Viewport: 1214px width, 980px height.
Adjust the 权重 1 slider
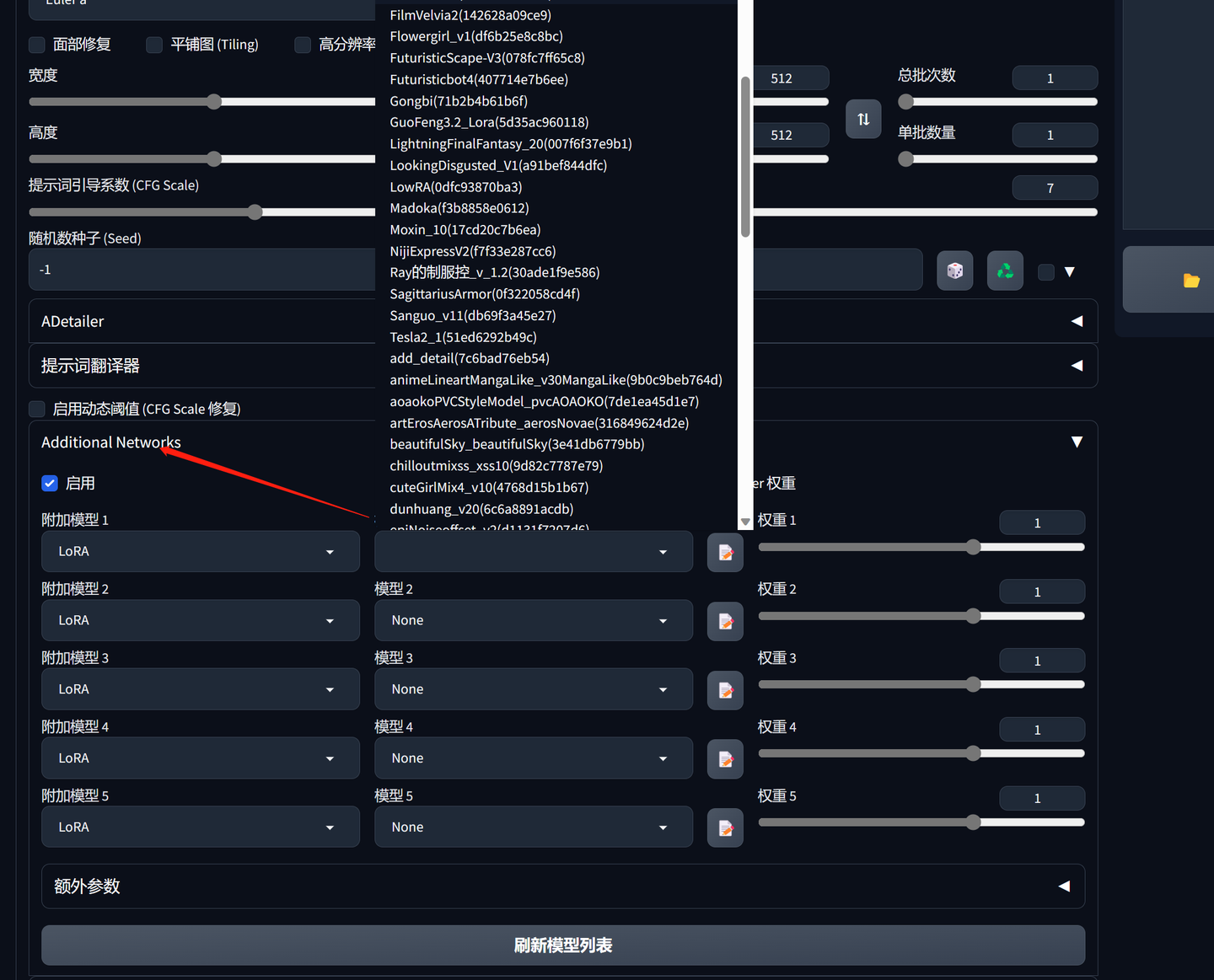click(921, 548)
